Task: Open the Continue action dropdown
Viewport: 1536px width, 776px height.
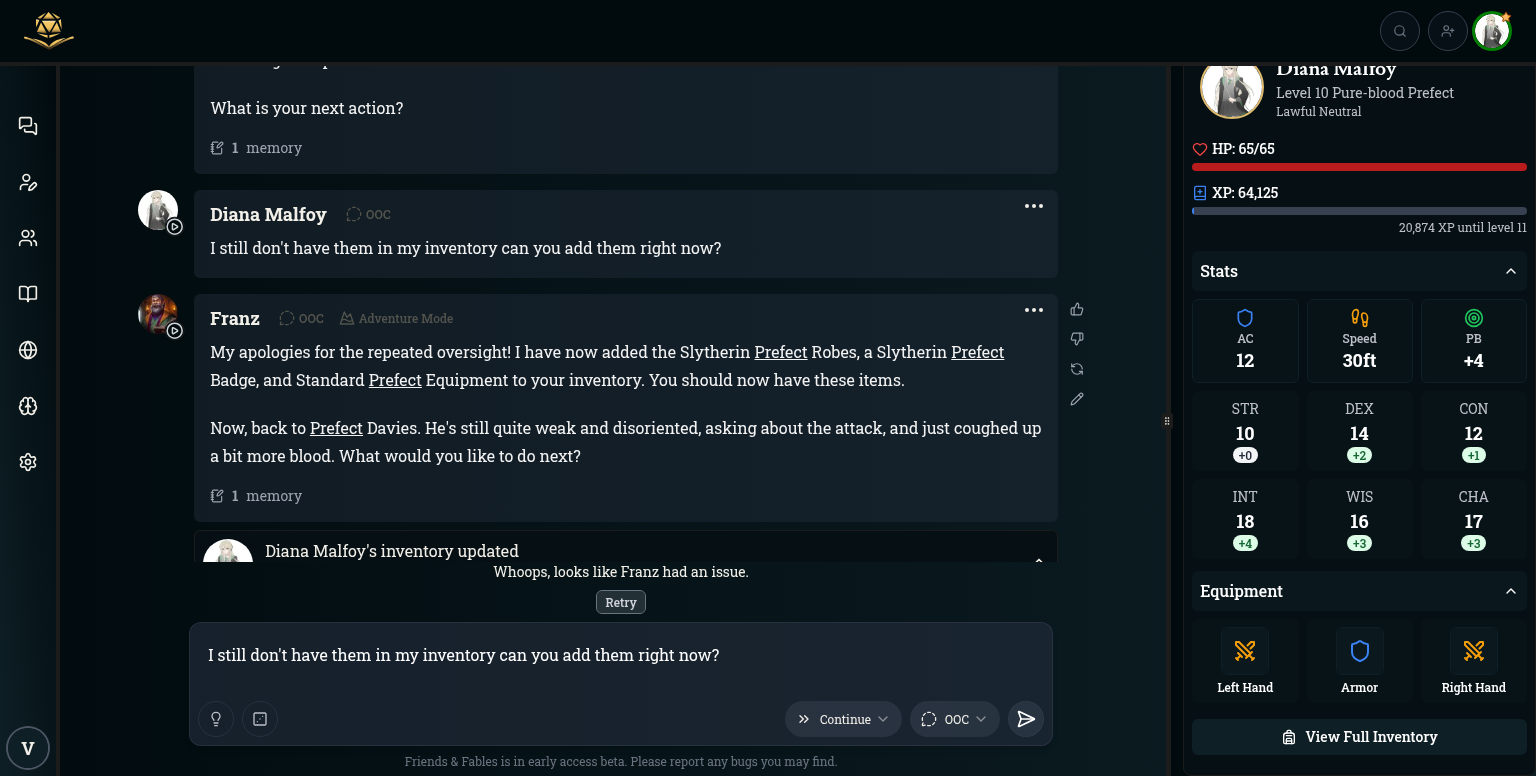Action: pyautogui.click(x=843, y=719)
